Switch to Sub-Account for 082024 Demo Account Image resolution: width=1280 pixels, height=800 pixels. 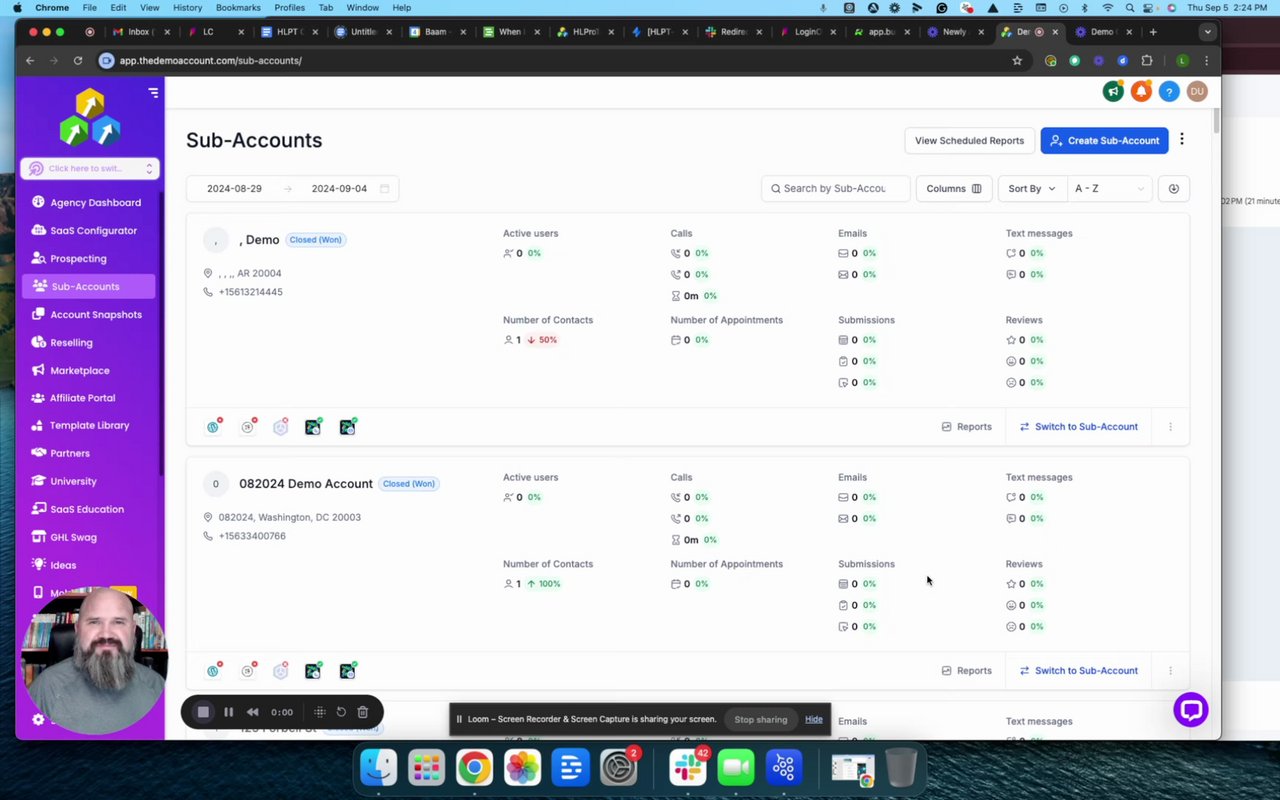[1078, 671]
